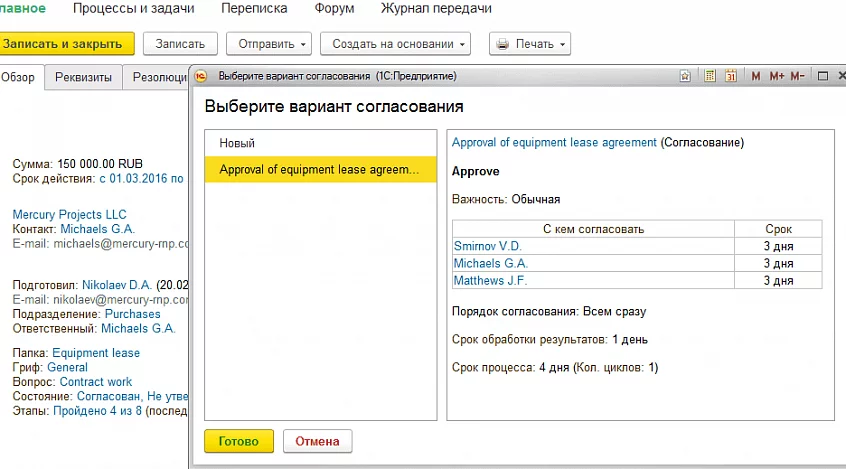Open Matthews J.F. approver link
846x469 pixels.
pyautogui.click(x=490, y=281)
